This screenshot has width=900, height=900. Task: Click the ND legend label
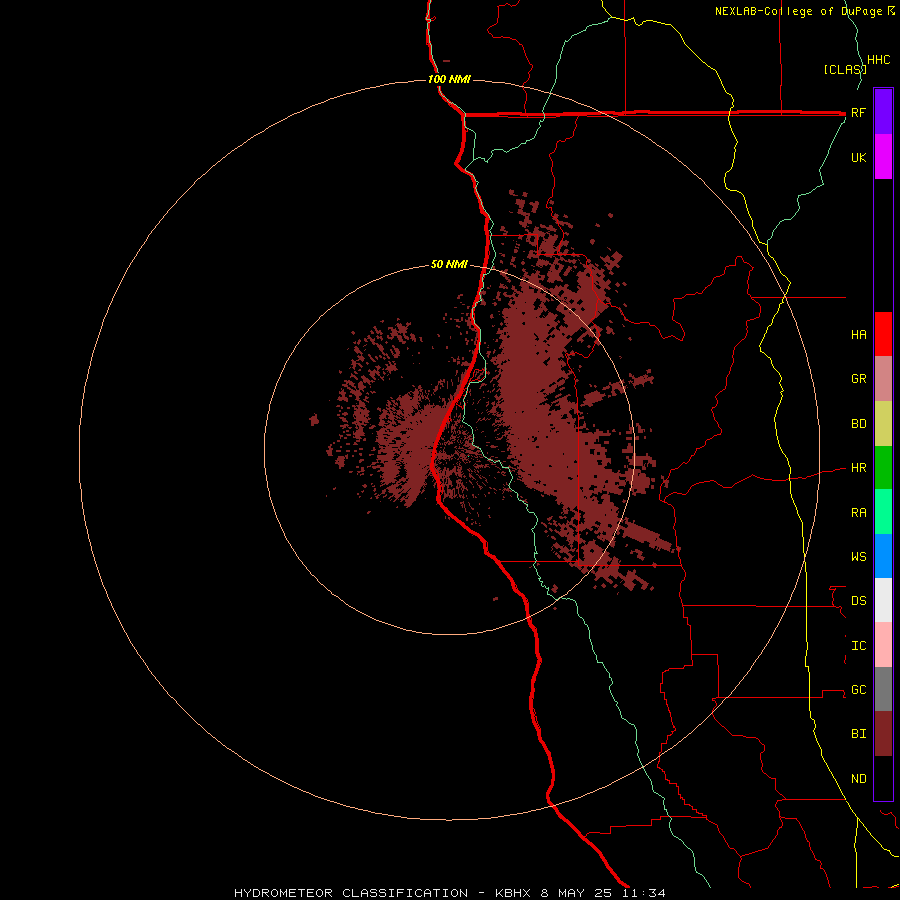pos(859,779)
